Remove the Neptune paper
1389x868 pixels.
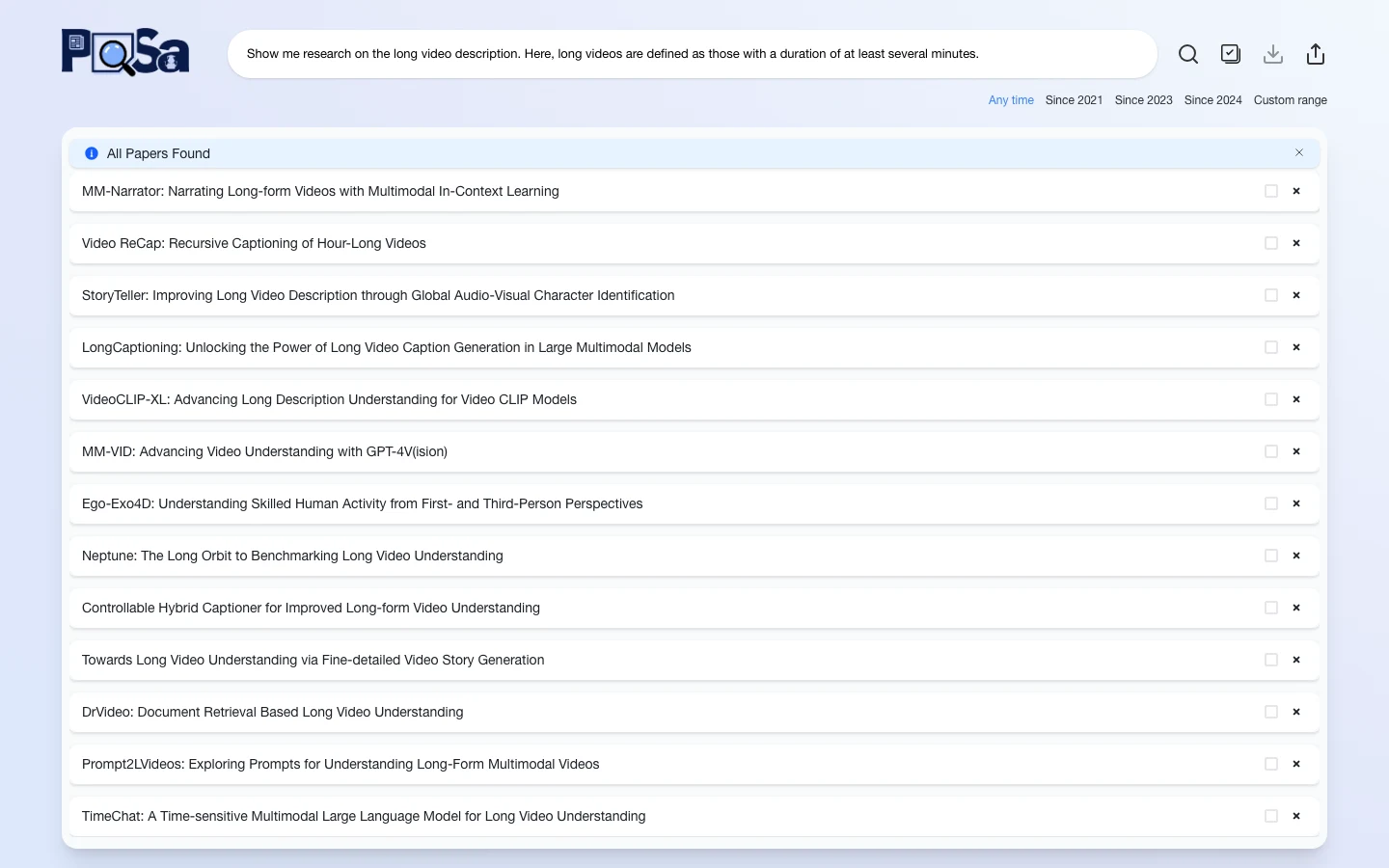pos(1296,556)
